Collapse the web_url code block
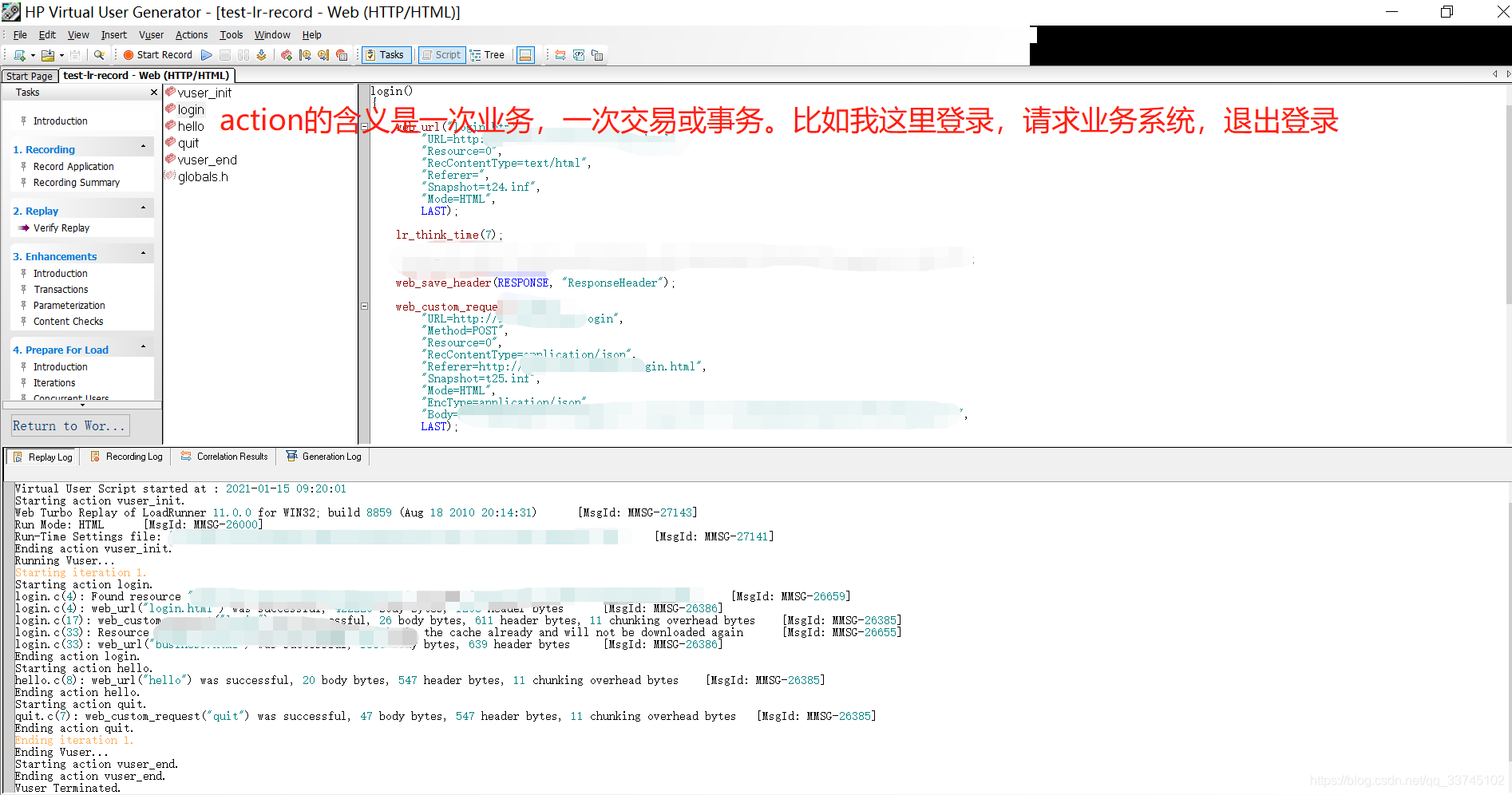Screen dimensions: 1512x795 pyautogui.click(x=365, y=127)
